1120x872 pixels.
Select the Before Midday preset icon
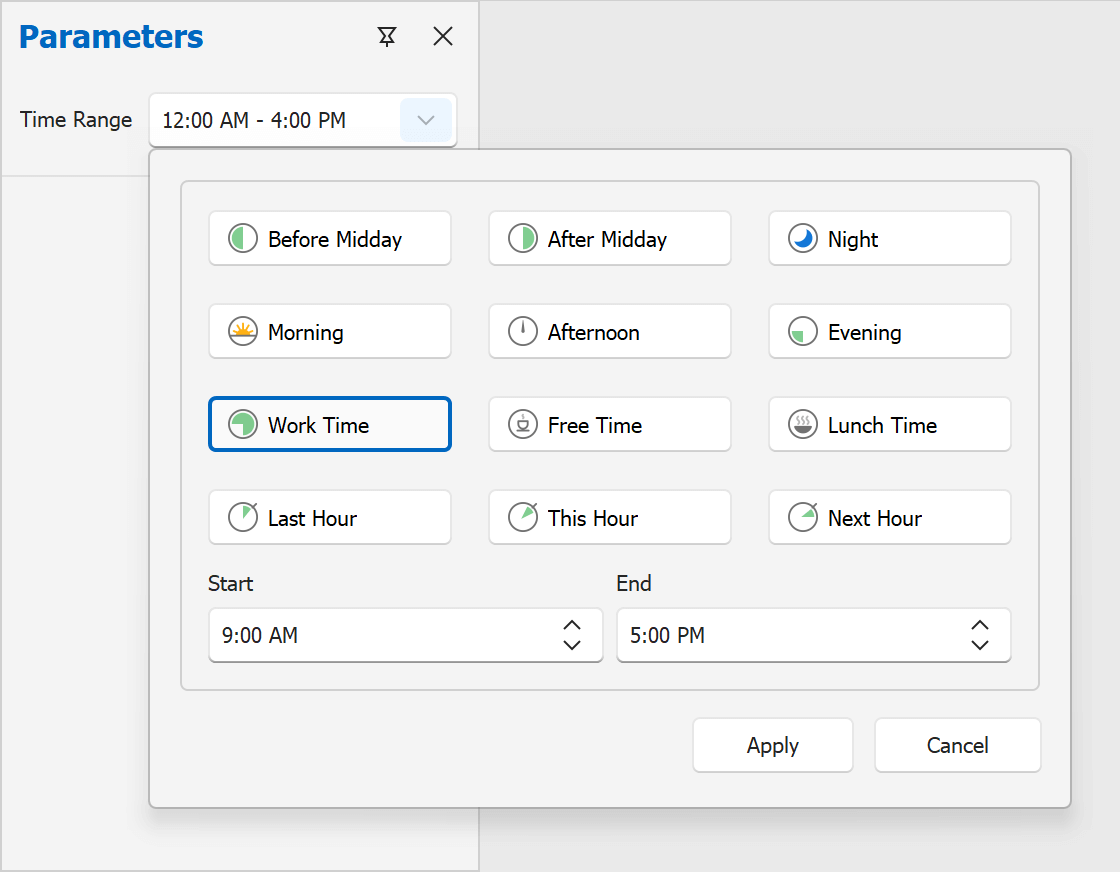point(242,238)
